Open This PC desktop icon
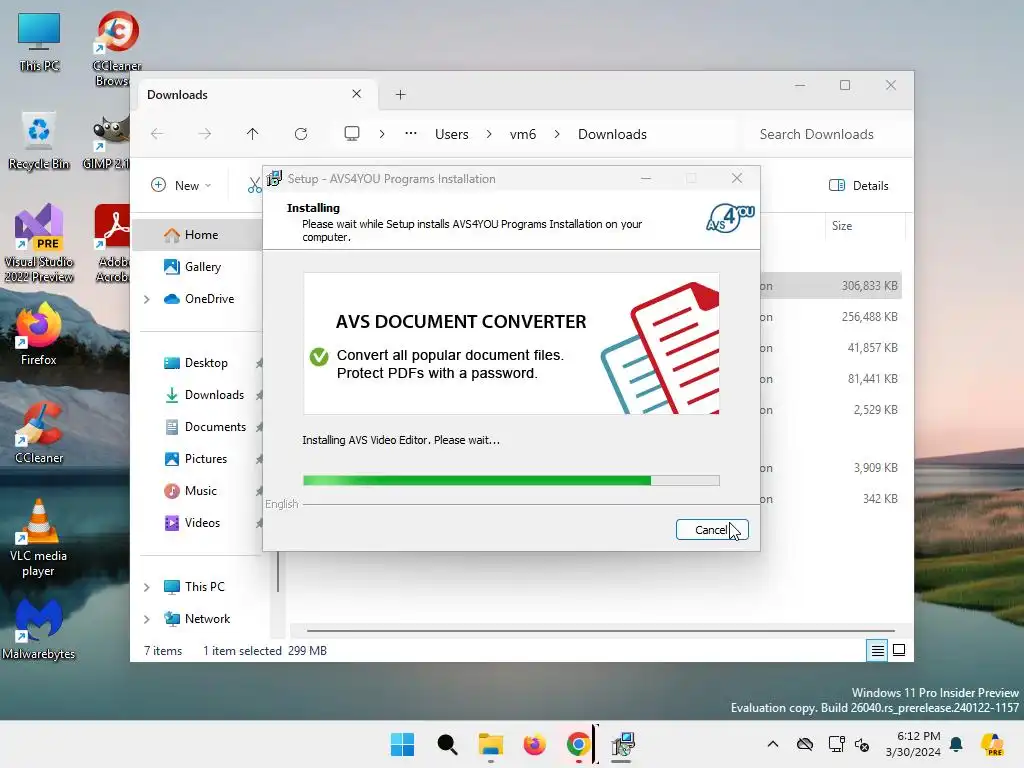The width and height of the screenshot is (1024, 768). pyautogui.click(x=39, y=42)
